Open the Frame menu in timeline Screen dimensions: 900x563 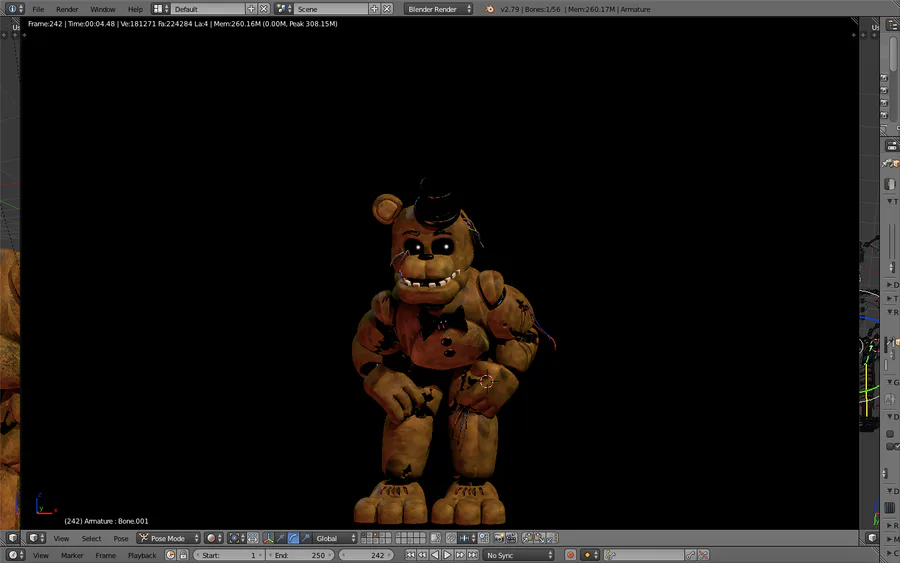tap(106, 555)
